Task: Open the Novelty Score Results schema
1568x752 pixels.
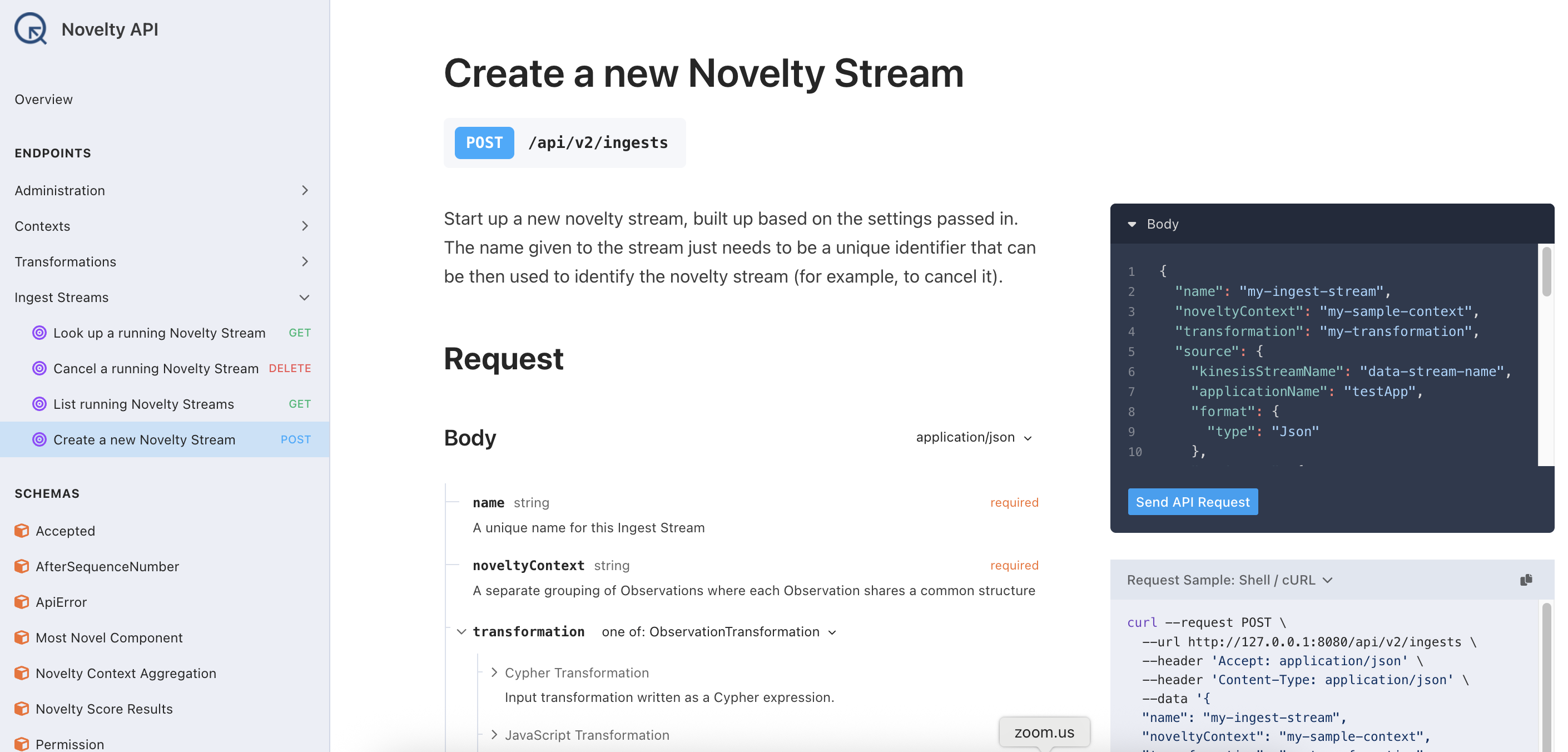Action: (104, 709)
